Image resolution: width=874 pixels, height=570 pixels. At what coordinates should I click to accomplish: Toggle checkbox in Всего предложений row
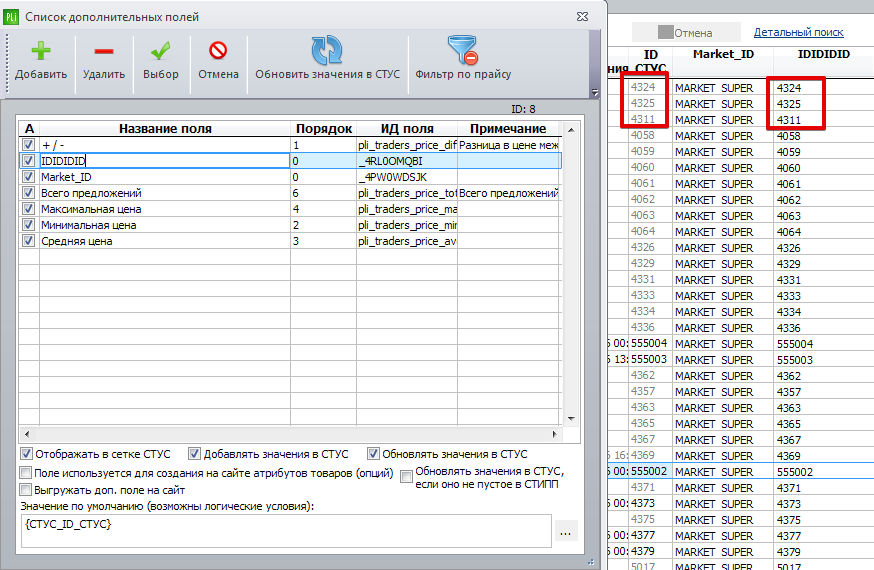28,193
